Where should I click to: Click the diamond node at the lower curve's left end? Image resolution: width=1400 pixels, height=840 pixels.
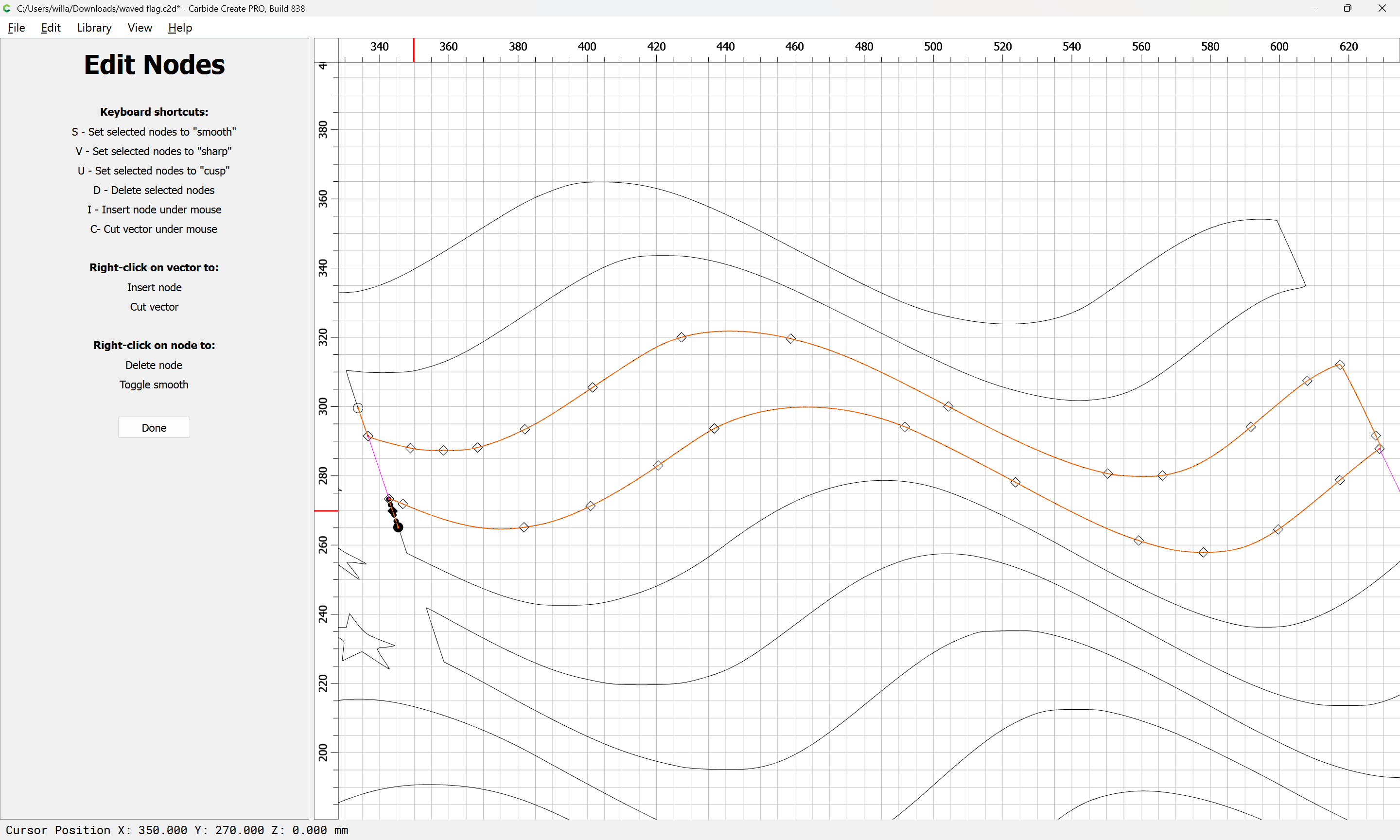click(403, 503)
